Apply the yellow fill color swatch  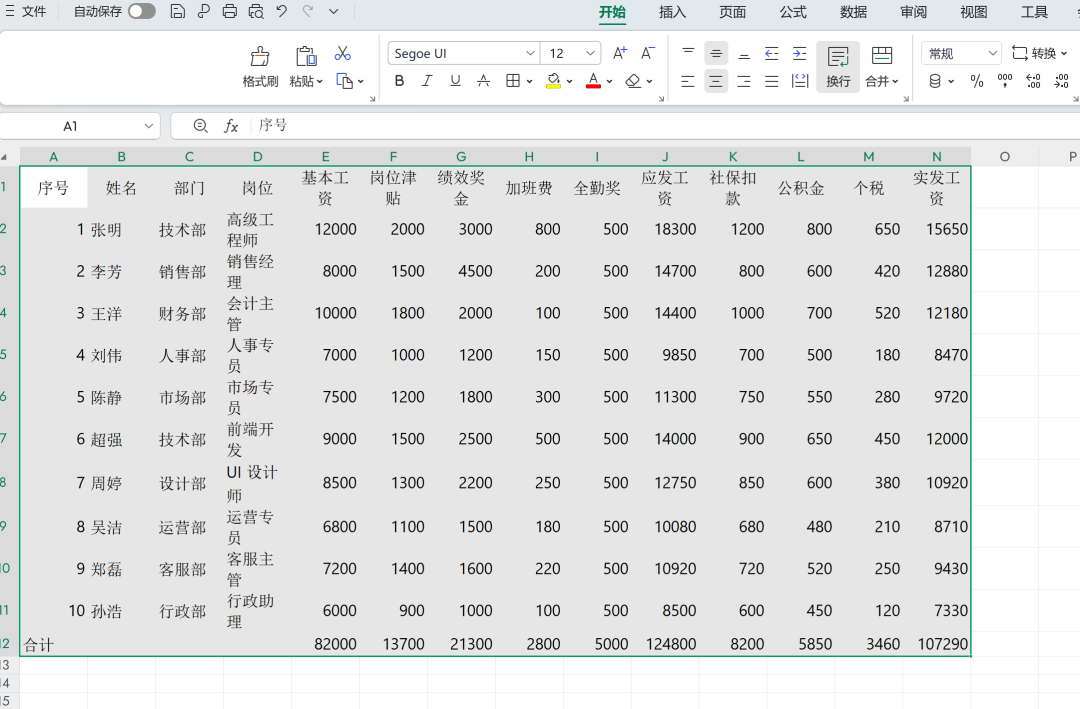tap(554, 81)
